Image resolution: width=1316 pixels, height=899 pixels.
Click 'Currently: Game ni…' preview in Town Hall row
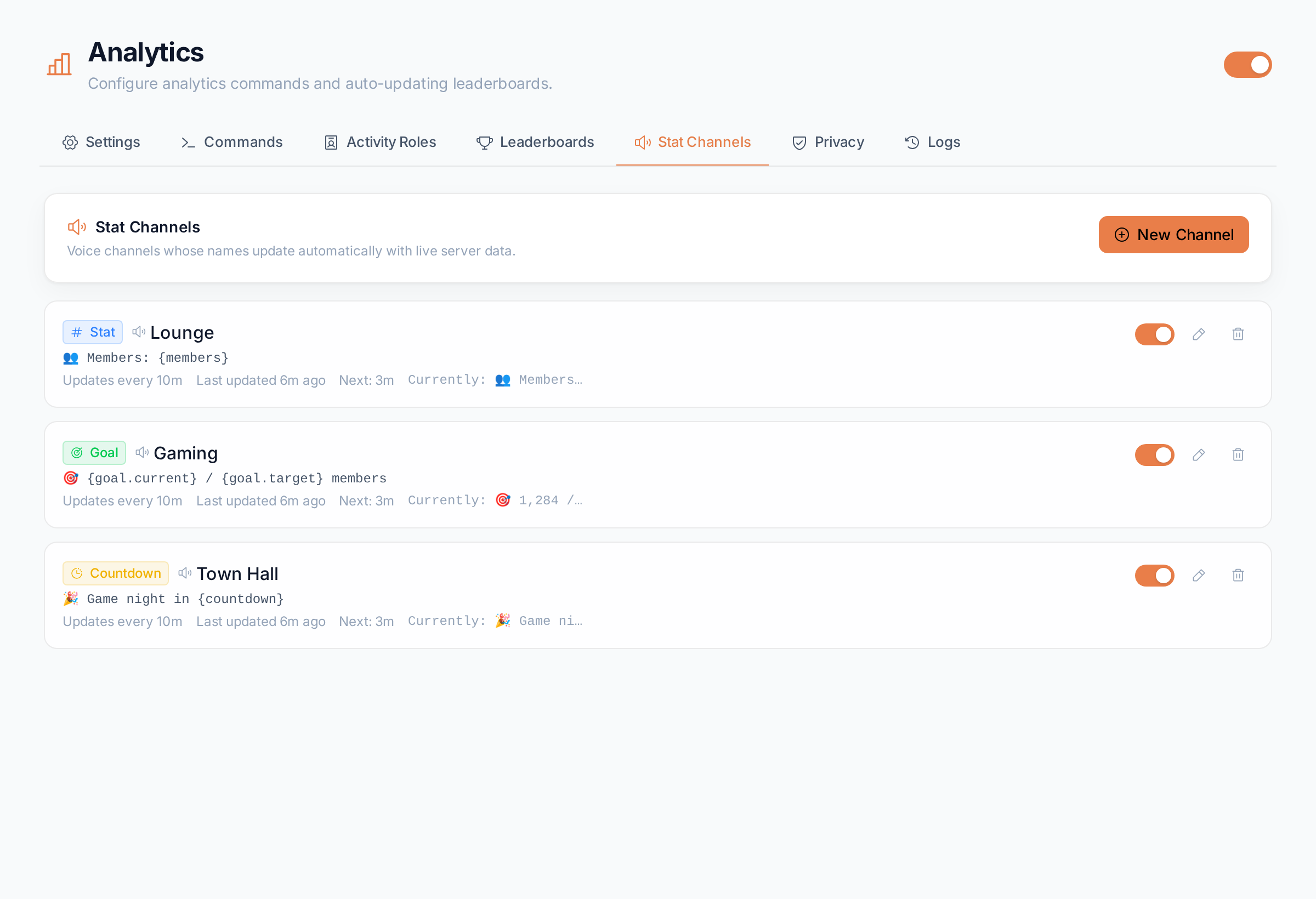pyautogui.click(x=495, y=621)
